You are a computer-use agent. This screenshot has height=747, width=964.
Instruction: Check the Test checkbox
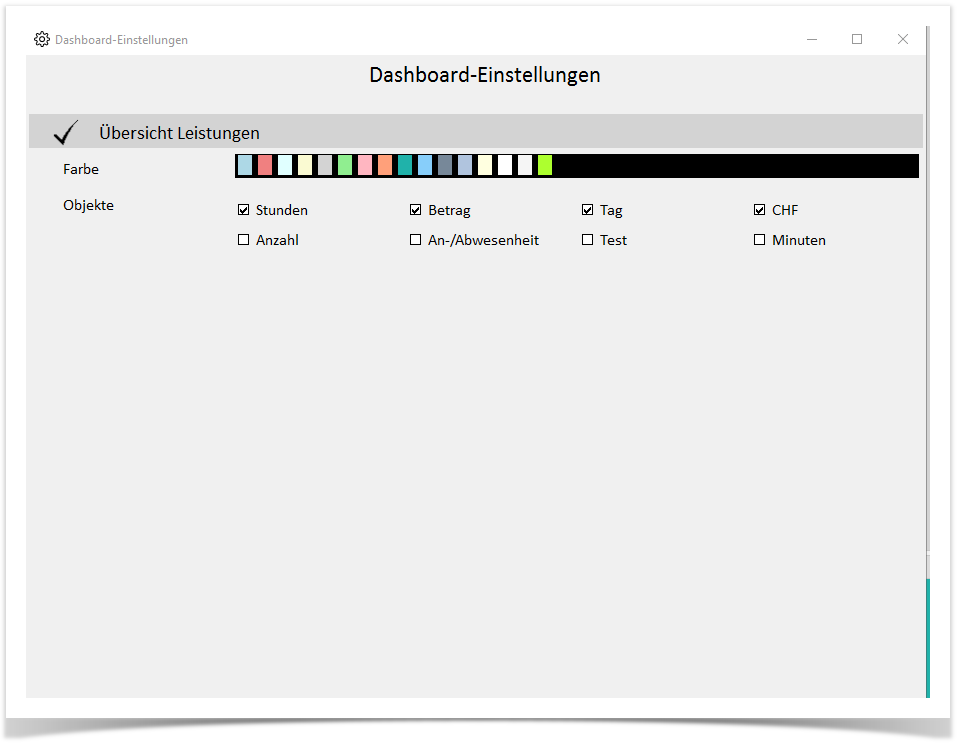pyautogui.click(x=588, y=240)
